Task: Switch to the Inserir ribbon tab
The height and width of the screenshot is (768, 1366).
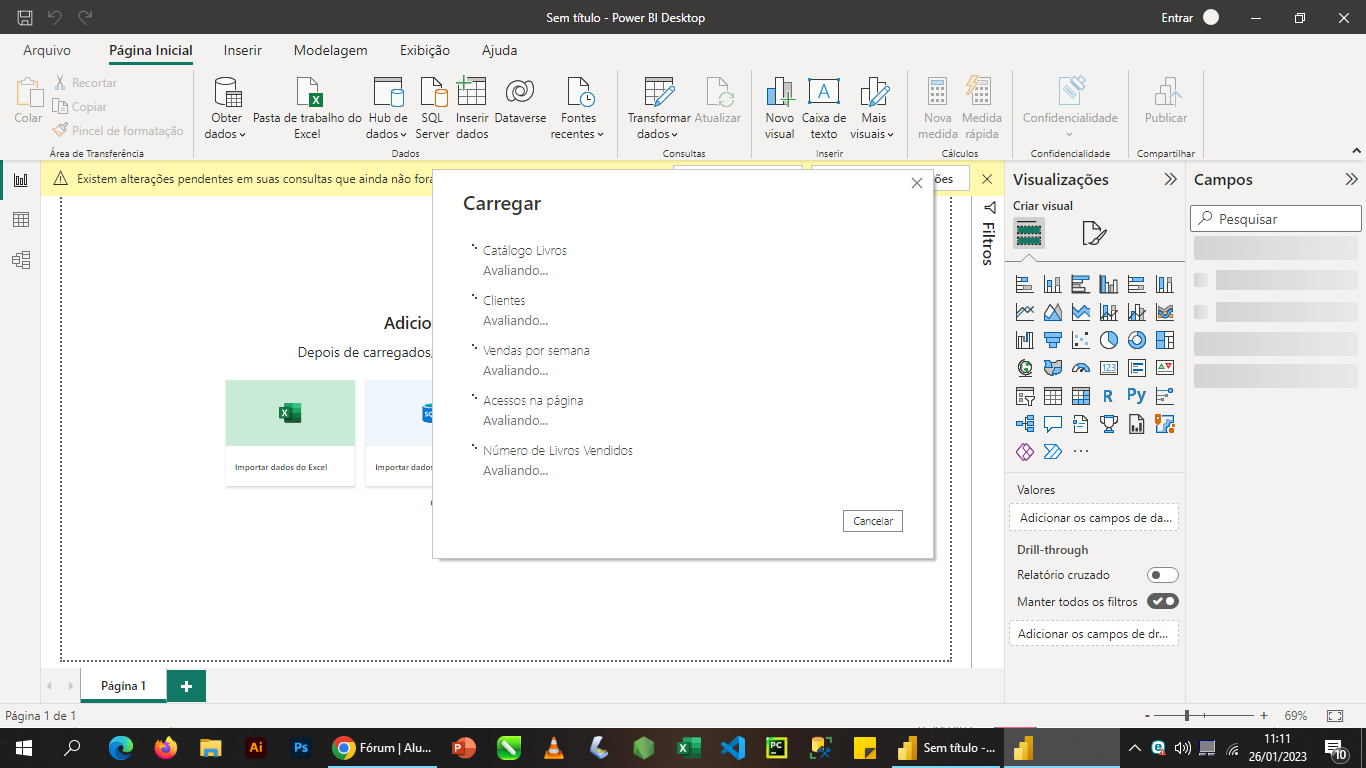Action: (x=243, y=50)
